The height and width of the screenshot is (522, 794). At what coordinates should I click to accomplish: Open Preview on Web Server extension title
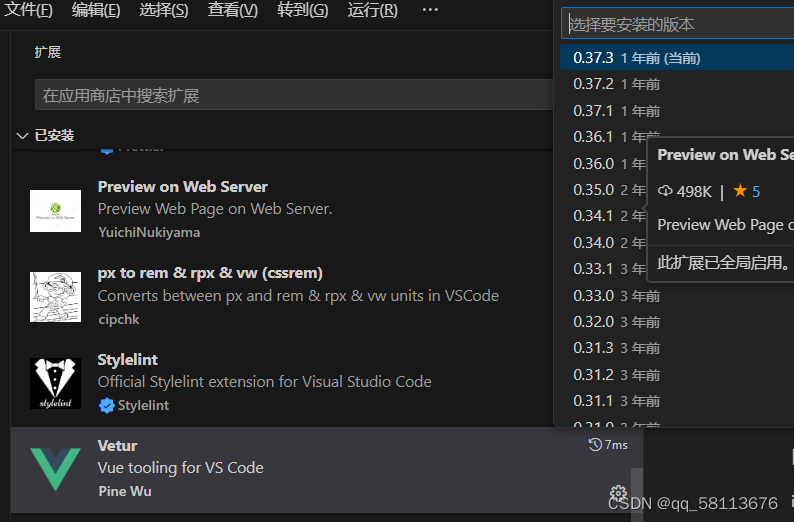pos(182,187)
